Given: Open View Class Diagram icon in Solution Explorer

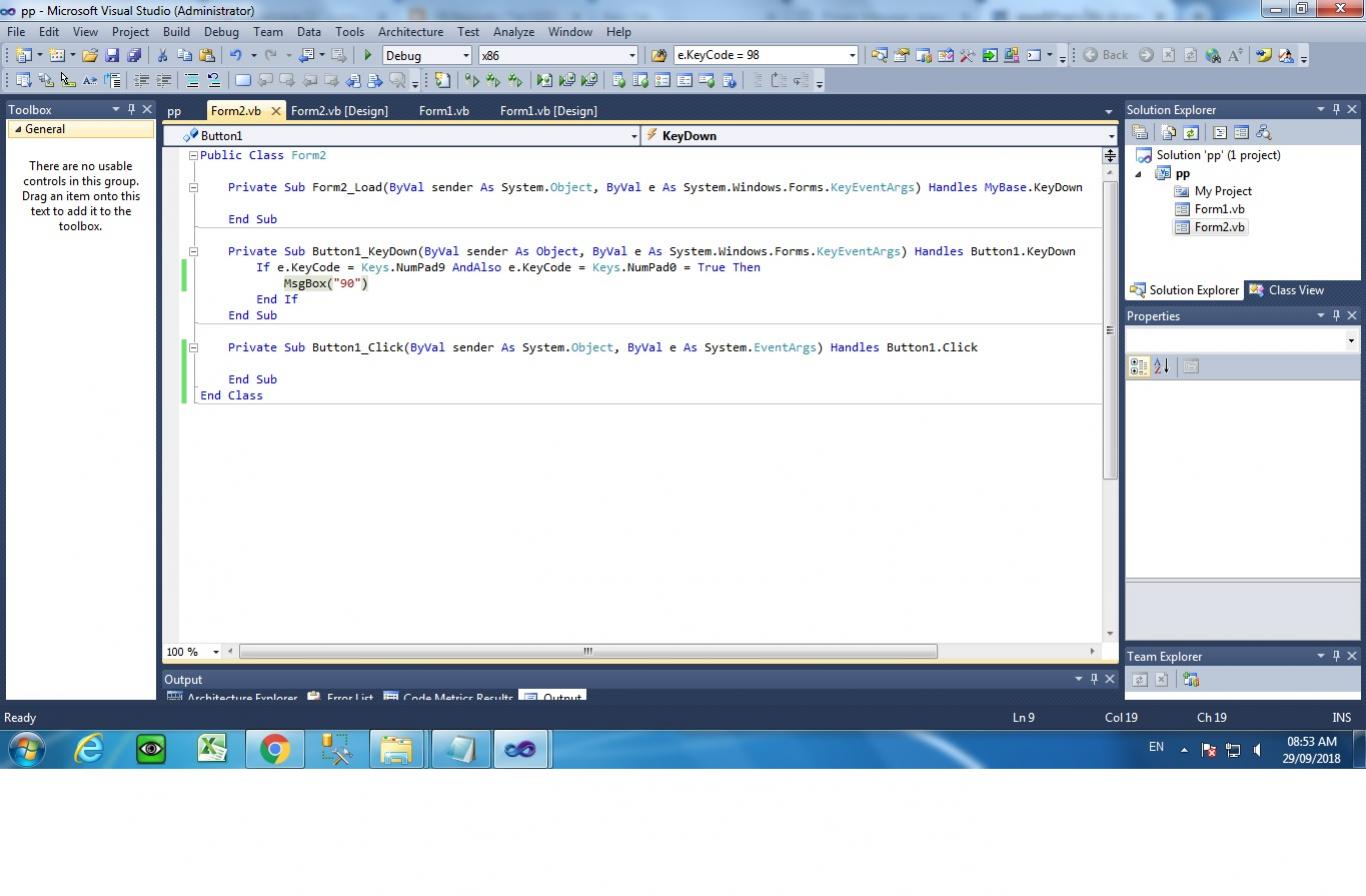Looking at the screenshot, I should 1263,132.
